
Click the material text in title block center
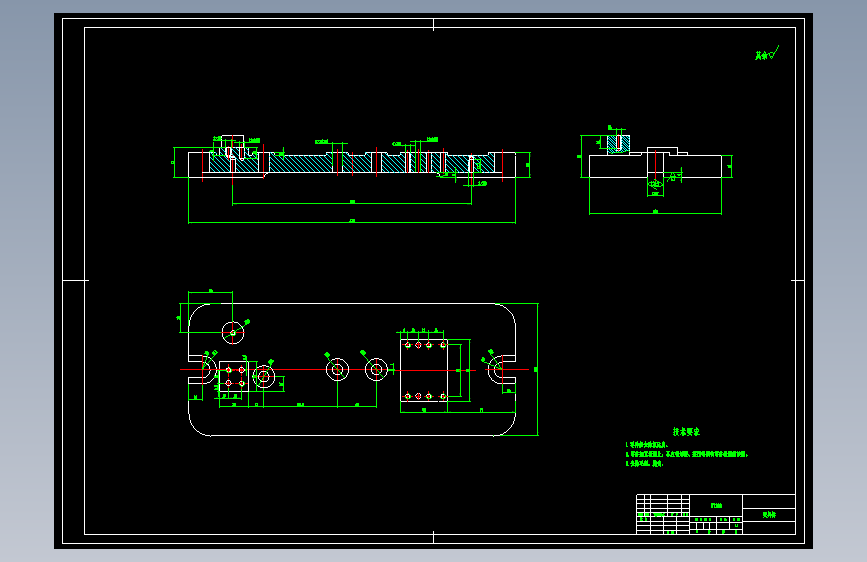click(x=716, y=506)
